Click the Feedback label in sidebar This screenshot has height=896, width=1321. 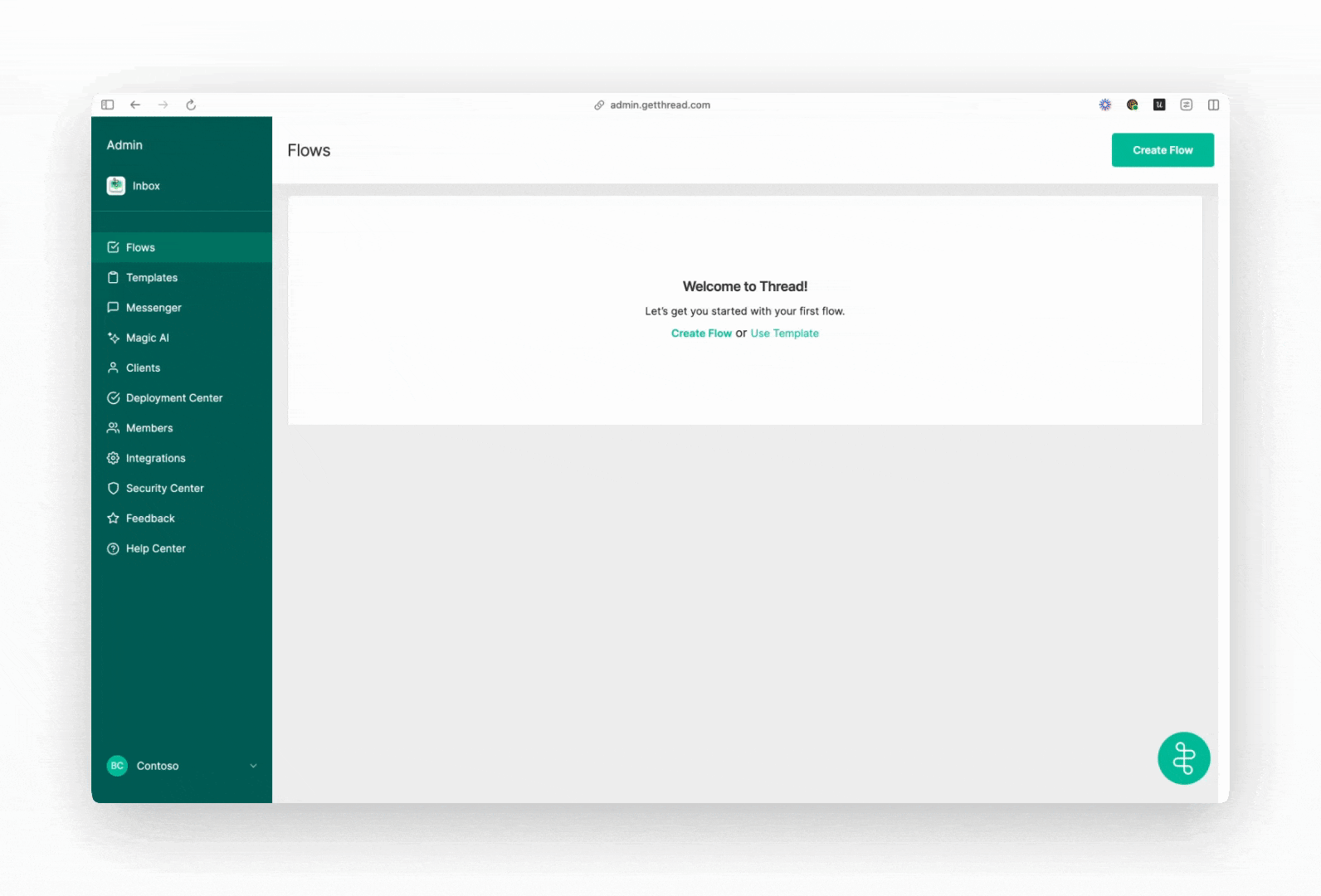150,519
